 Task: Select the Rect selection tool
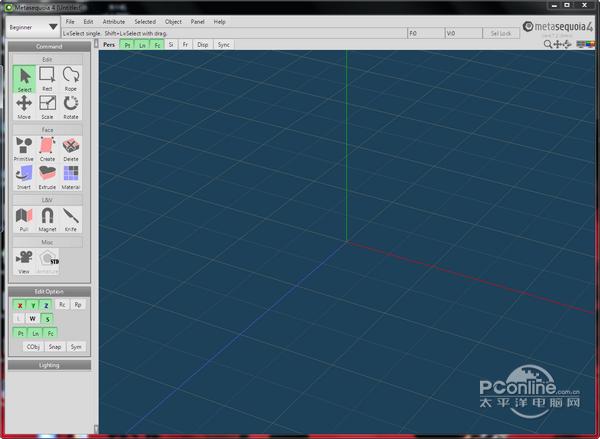[x=47, y=79]
